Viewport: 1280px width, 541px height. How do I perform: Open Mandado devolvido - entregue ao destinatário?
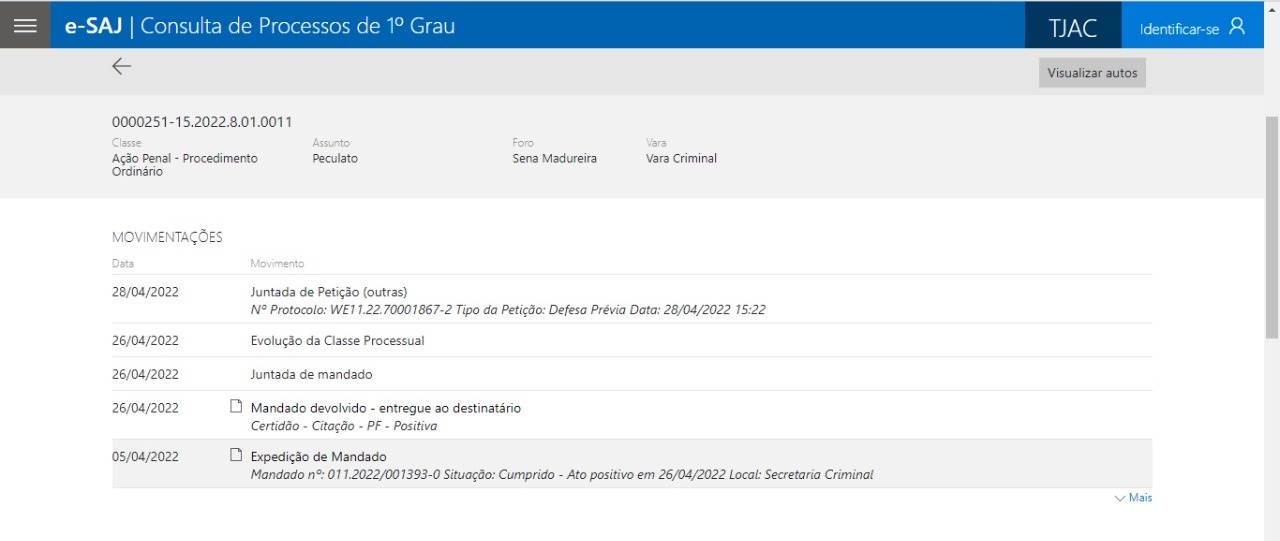(385, 408)
